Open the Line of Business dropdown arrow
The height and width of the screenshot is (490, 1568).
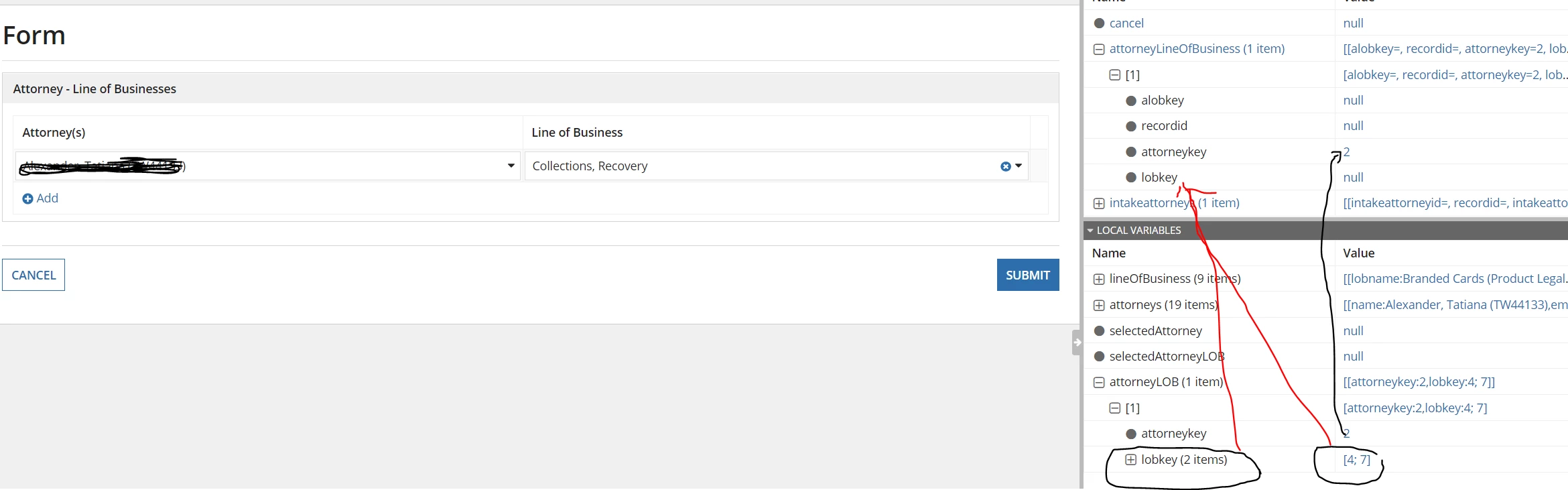1019,166
